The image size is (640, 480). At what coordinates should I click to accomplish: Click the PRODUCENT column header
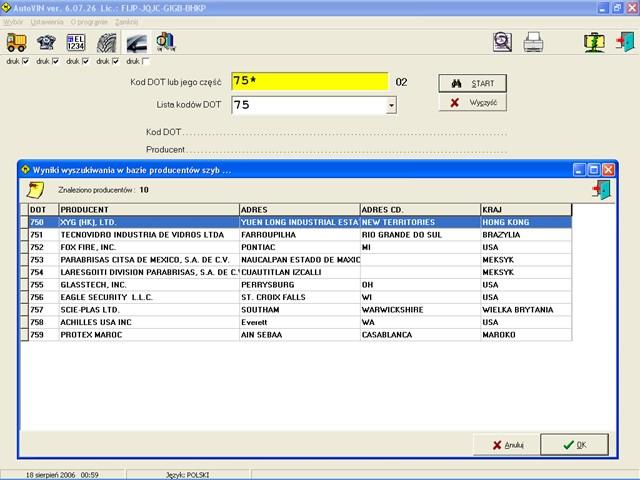click(x=149, y=210)
